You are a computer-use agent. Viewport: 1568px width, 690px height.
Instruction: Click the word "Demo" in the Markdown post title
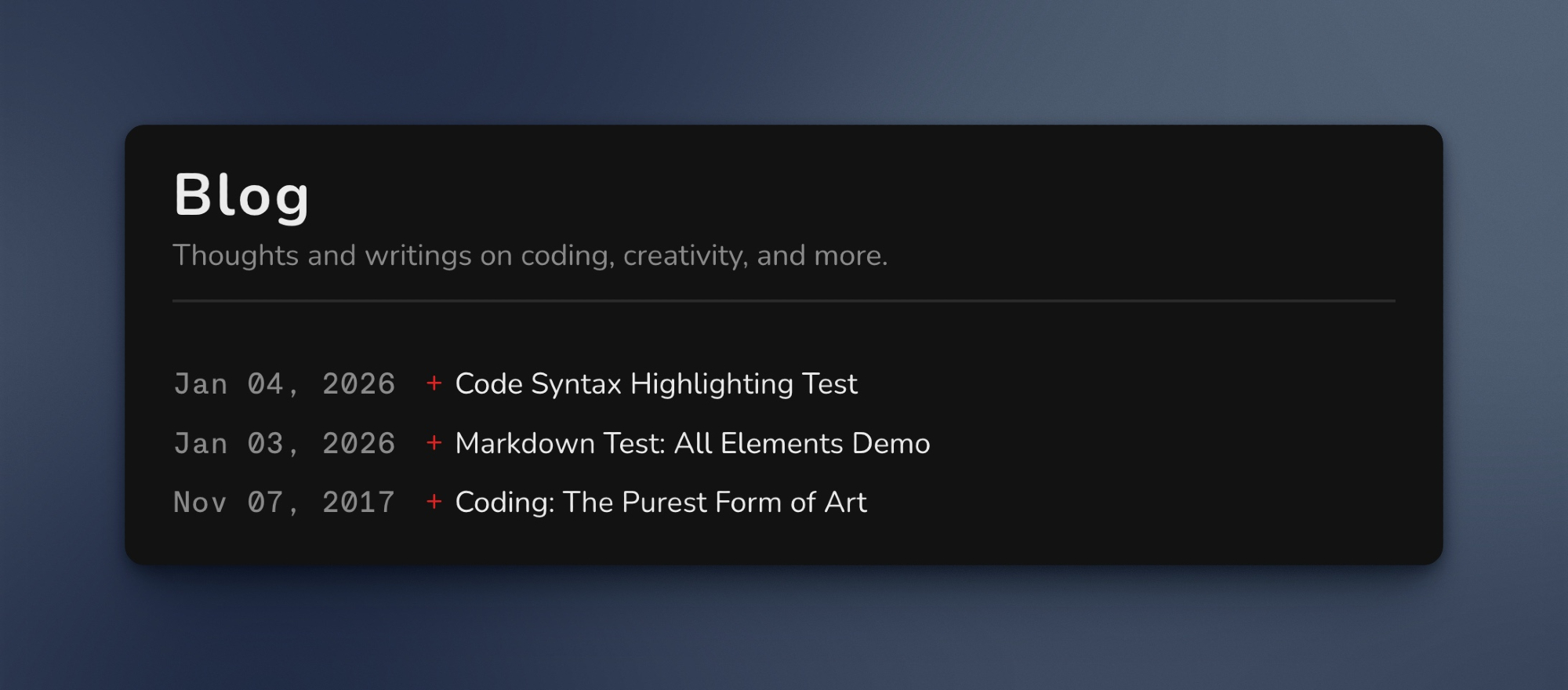pyautogui.click(x=891, y=444)
